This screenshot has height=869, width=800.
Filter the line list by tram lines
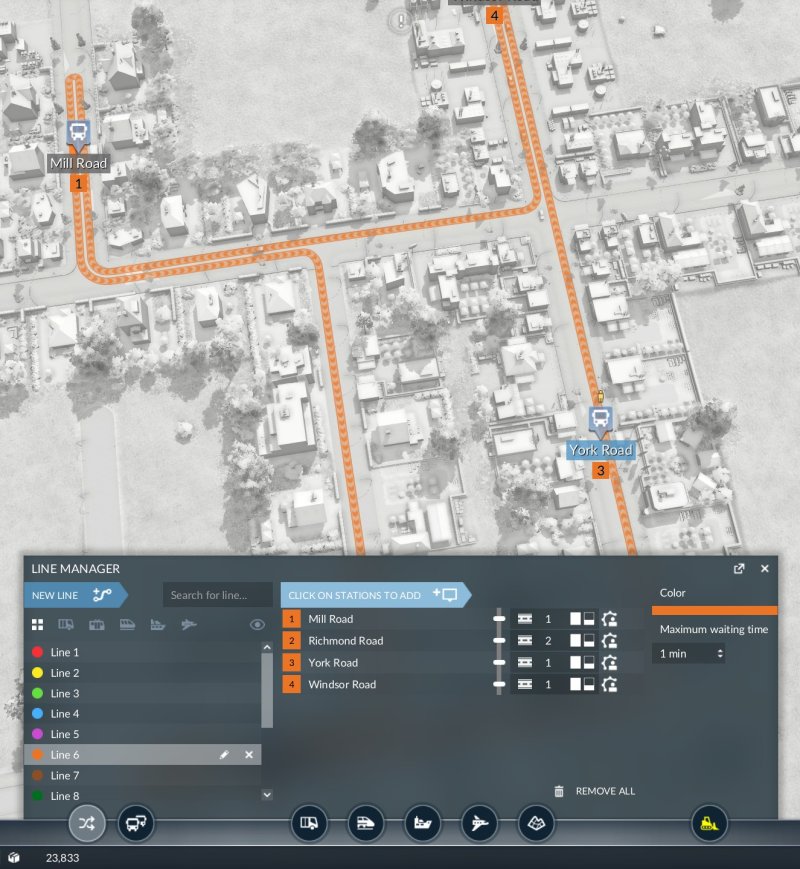[97, 625]
